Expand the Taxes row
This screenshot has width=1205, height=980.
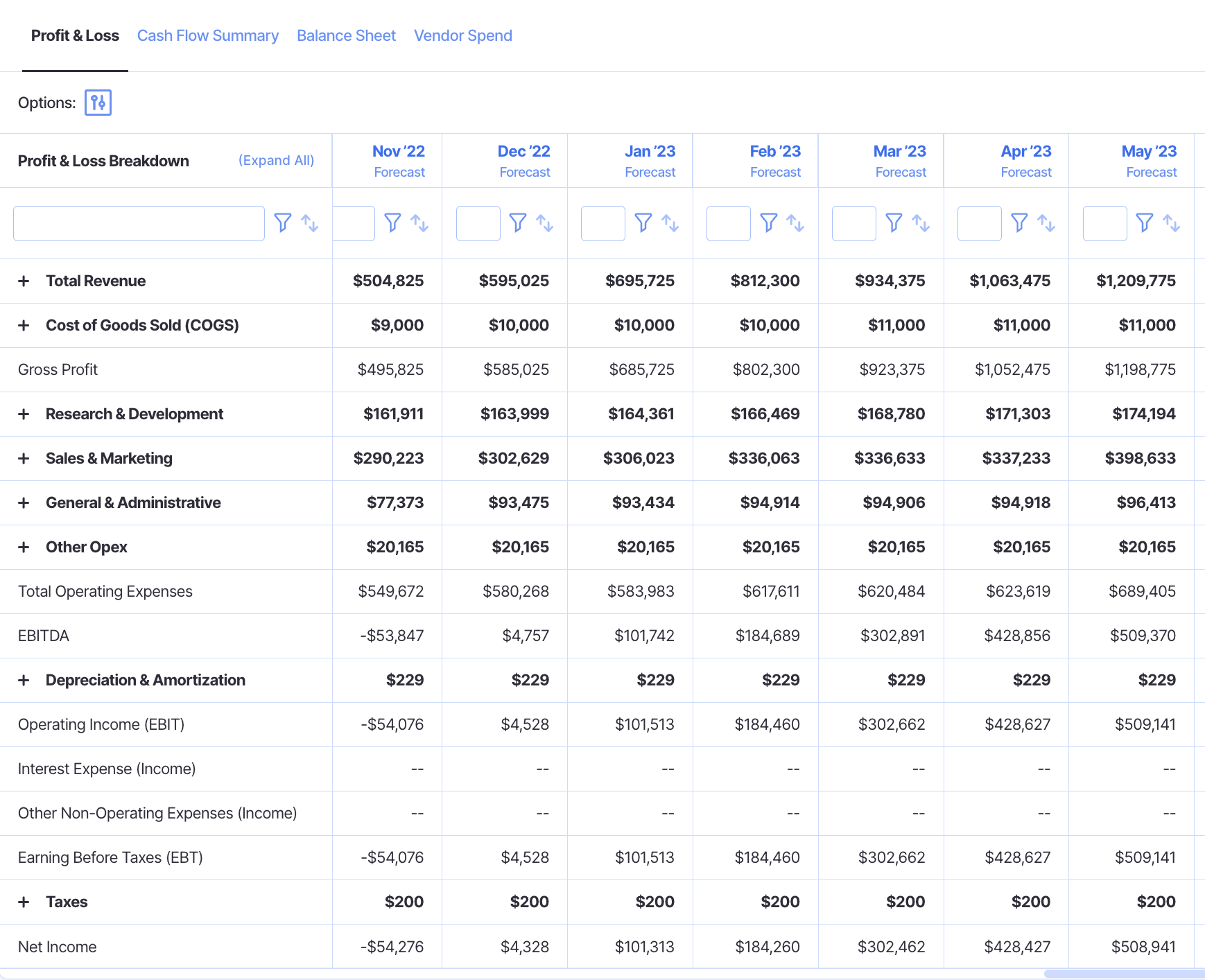[x=24, y=902]
